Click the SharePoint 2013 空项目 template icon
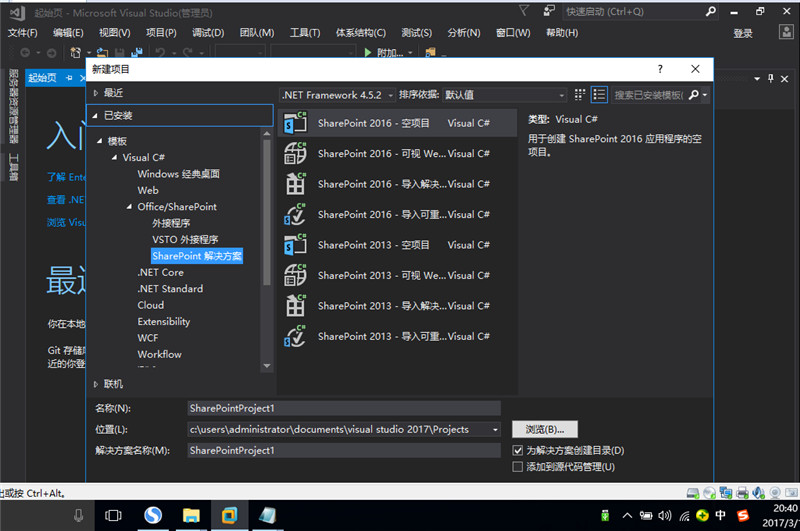This screenshot has width=800, height=531. (x=295, y=245)
